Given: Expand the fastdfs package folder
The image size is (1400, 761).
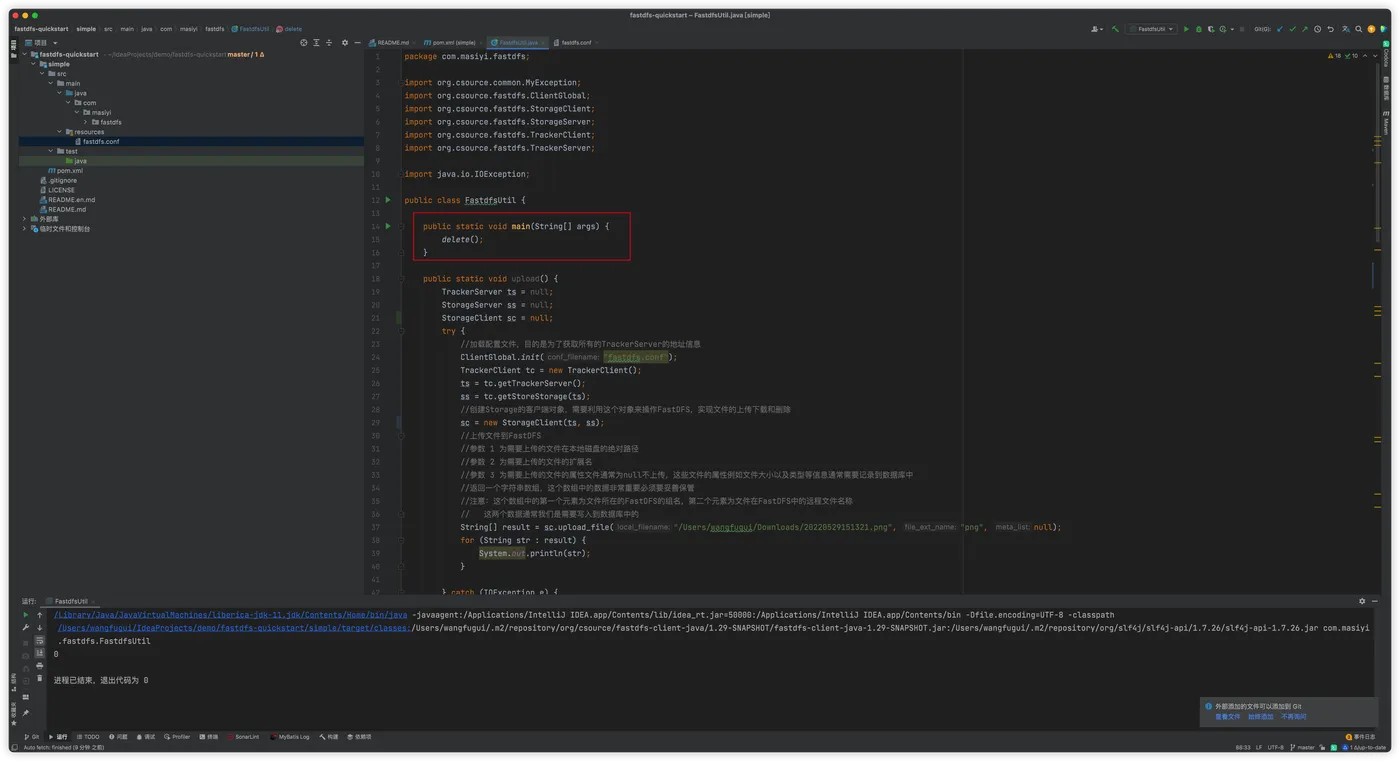Looking at the screenshot, I should tap(86, 122).
